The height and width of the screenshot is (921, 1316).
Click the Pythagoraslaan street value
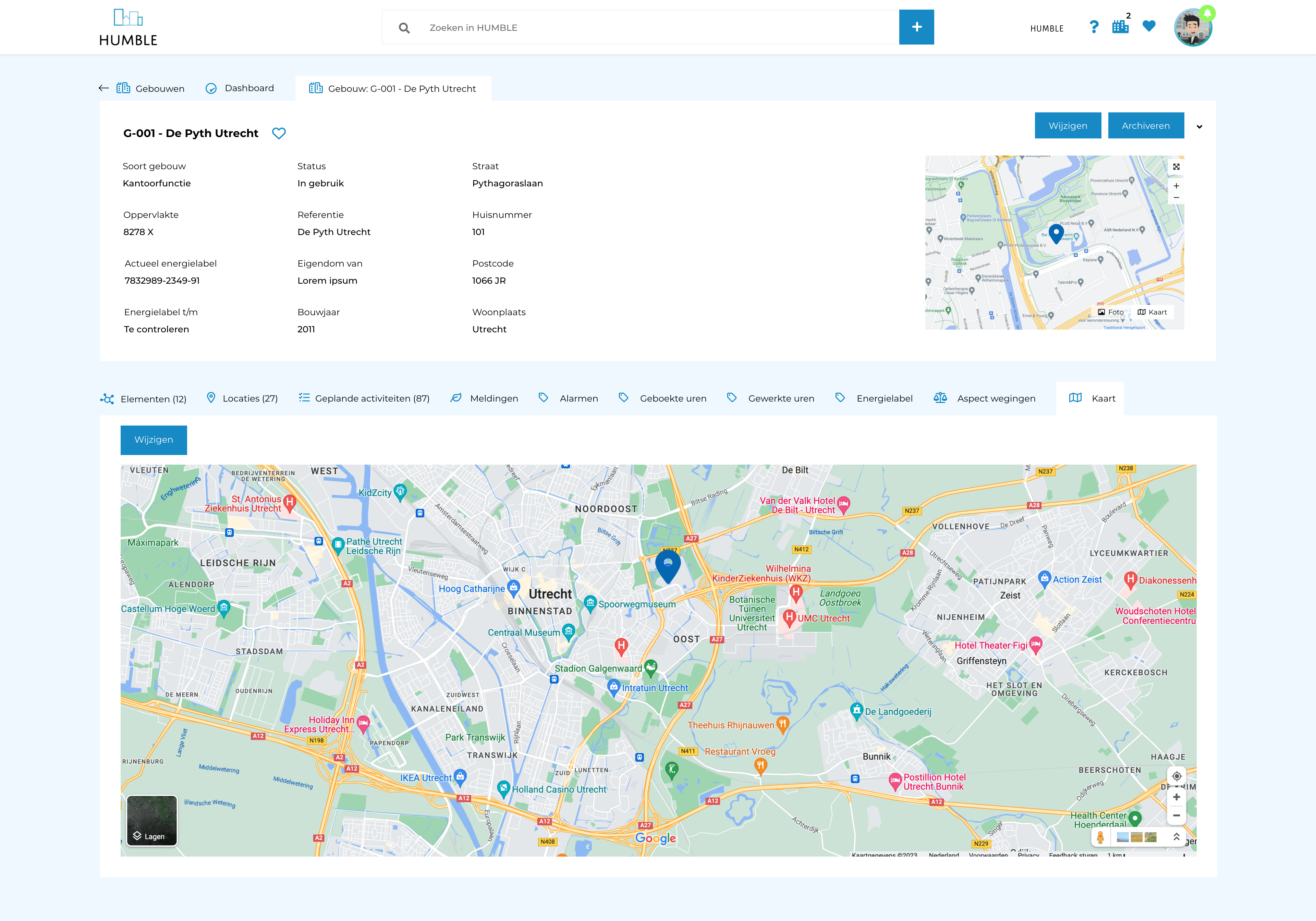pyautogui.click(x=507, y=183)
